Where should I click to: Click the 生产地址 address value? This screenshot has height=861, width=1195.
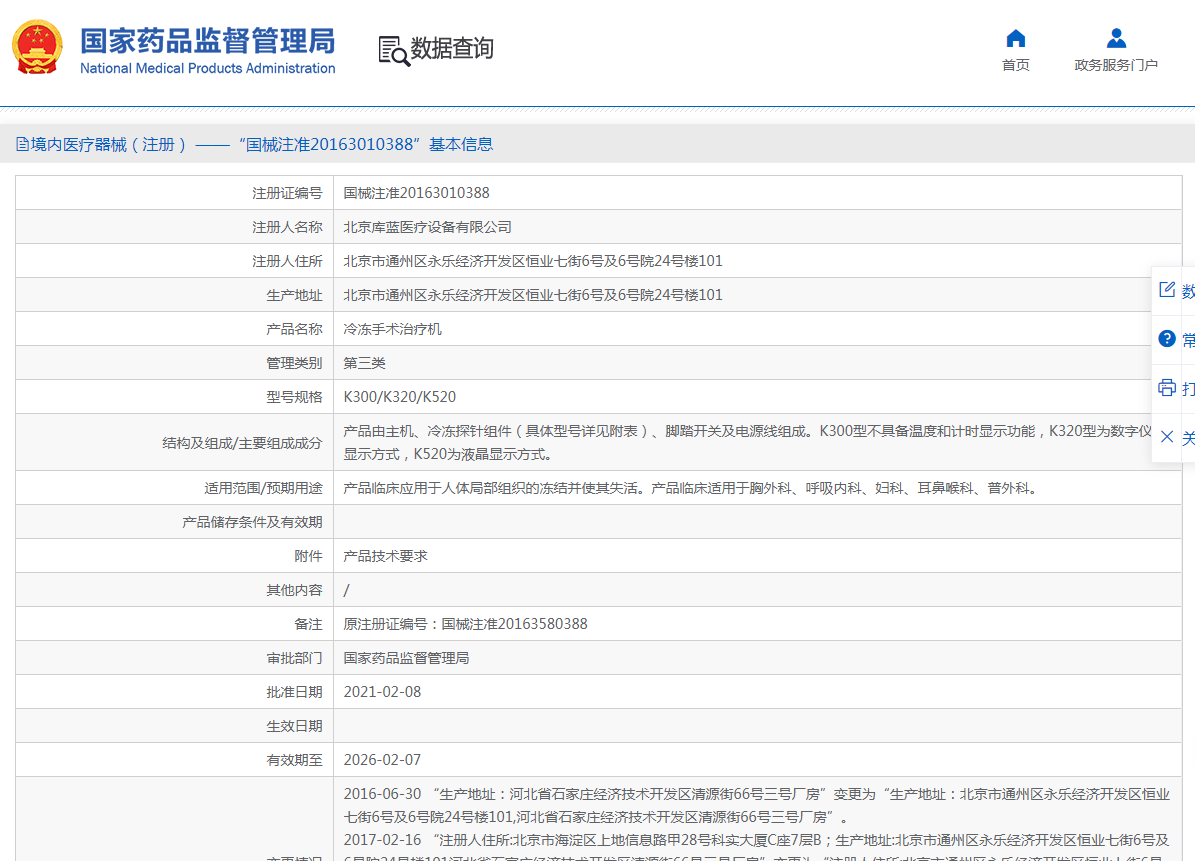(533, 295)
